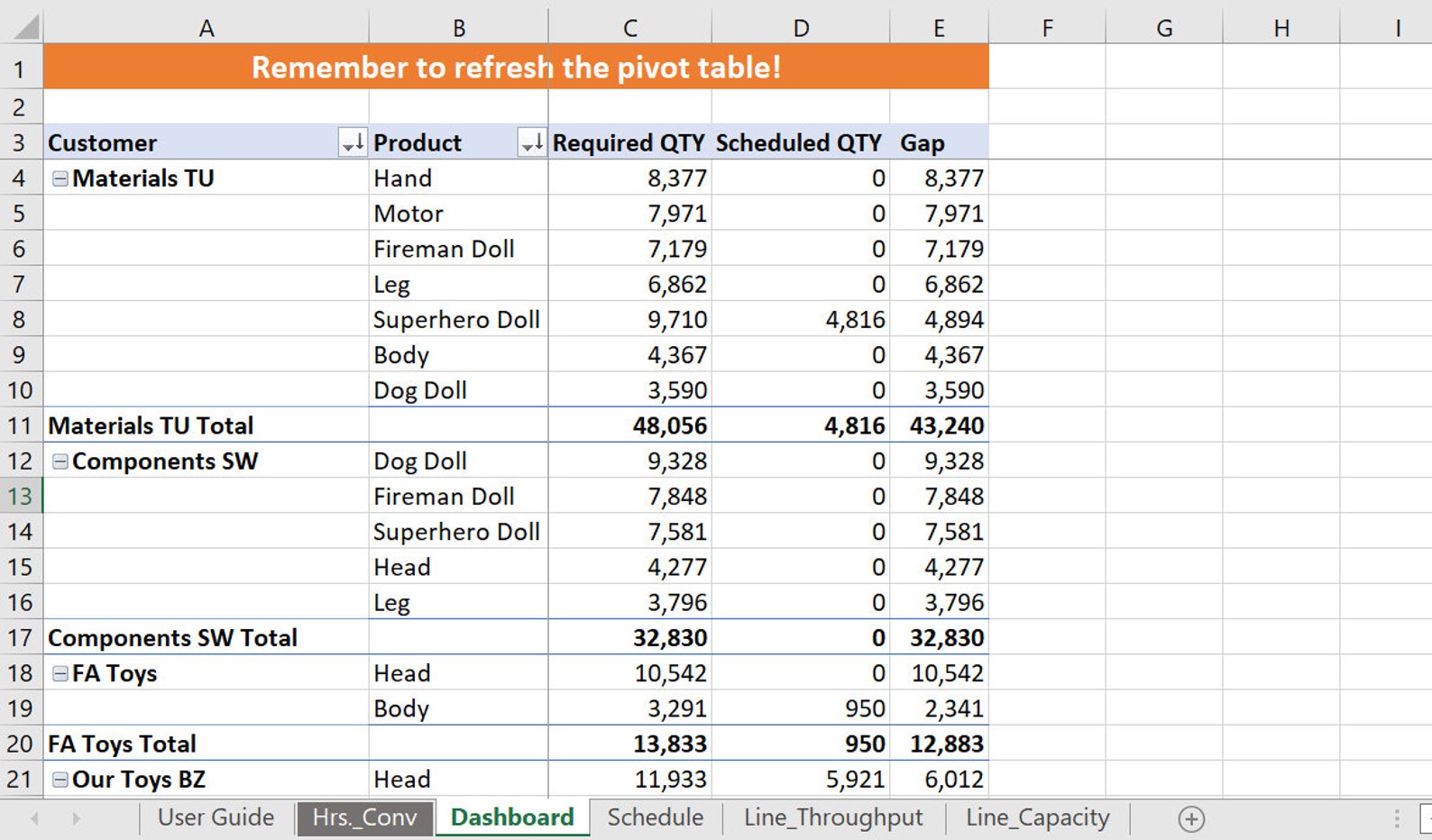Select the cell showing 32,830 in Required QTY
This screenshot has height=840, width=1432.
tap(629, 638)
